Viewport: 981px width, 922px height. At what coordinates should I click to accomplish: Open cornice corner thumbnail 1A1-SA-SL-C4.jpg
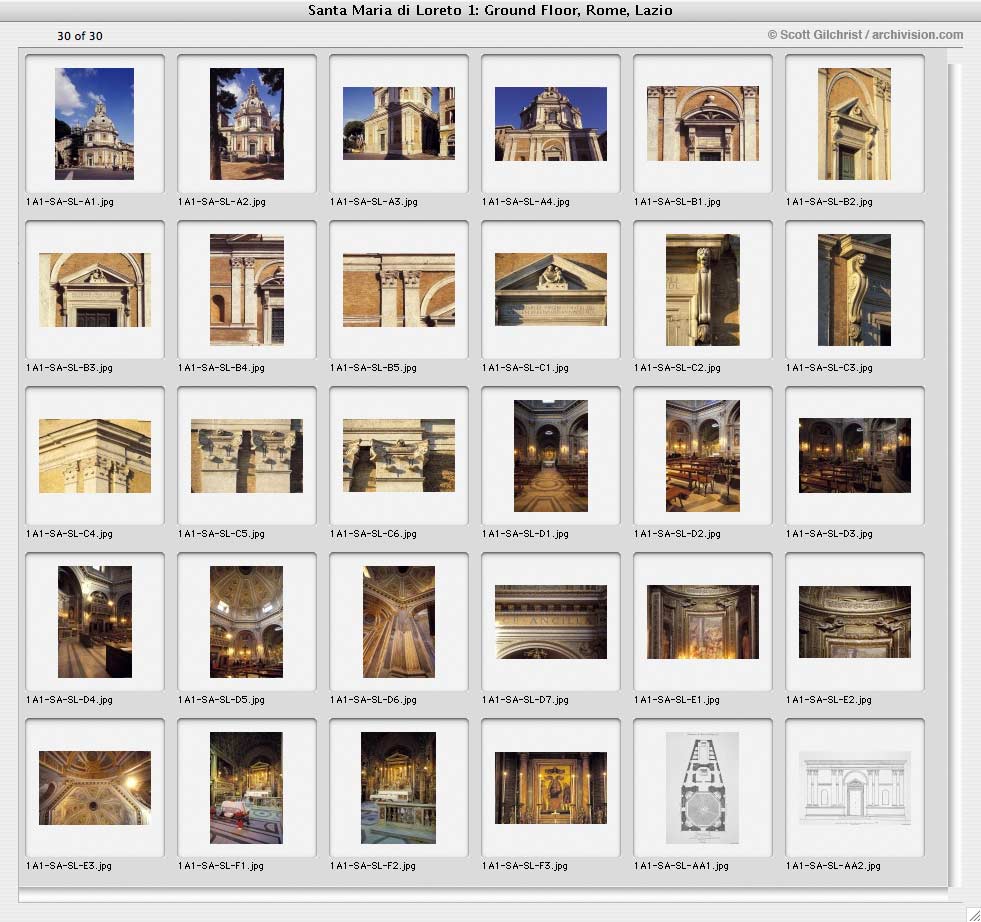94,455
